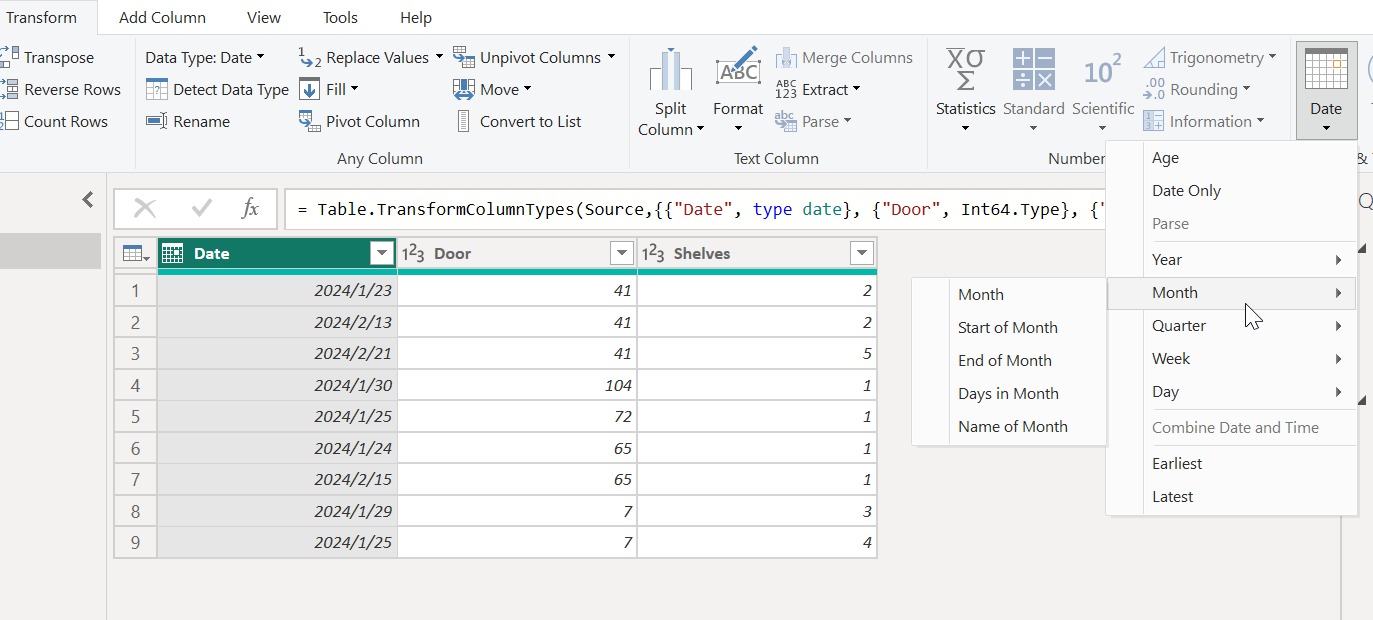Cancel formula edit with the X icon
This screenshot has width=1373, height=620.
[x=145, y=208]
